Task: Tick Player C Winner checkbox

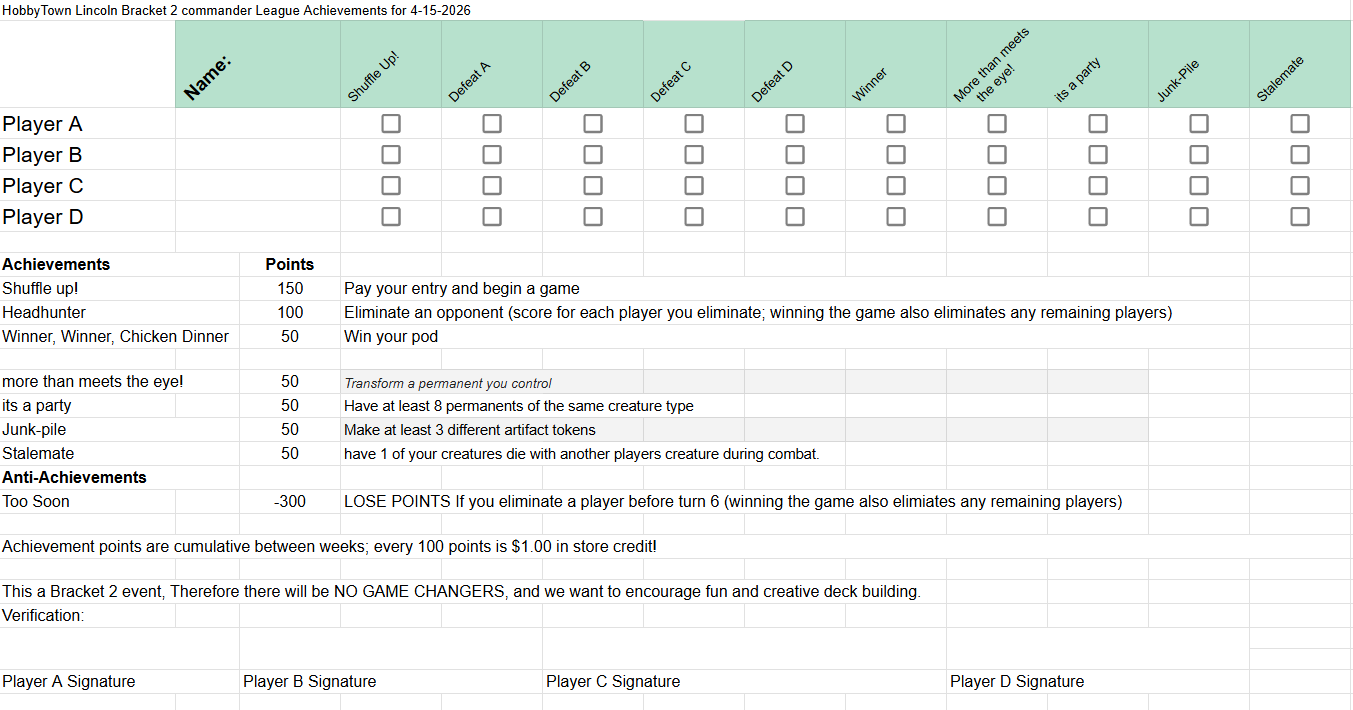Action: click(x=896, y=186)
